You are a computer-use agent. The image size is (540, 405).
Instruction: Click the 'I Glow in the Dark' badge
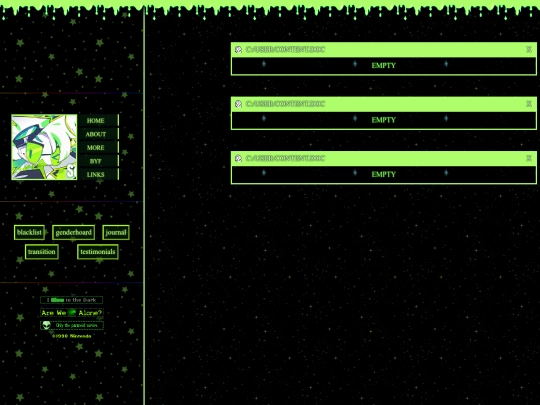pyautogui.click(x=72, y=300)
